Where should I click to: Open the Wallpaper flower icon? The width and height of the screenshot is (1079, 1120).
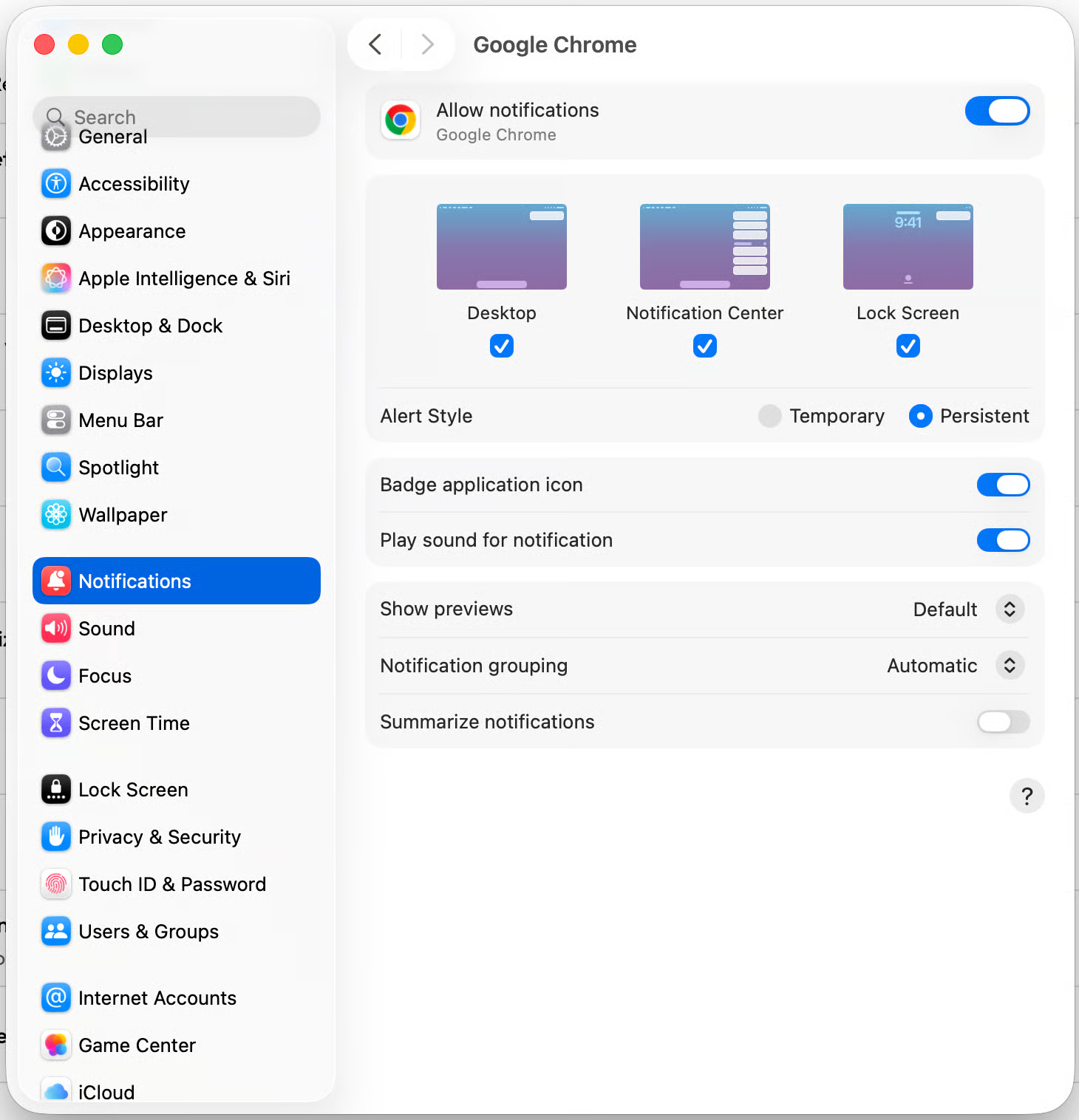(x=56, y=515)
